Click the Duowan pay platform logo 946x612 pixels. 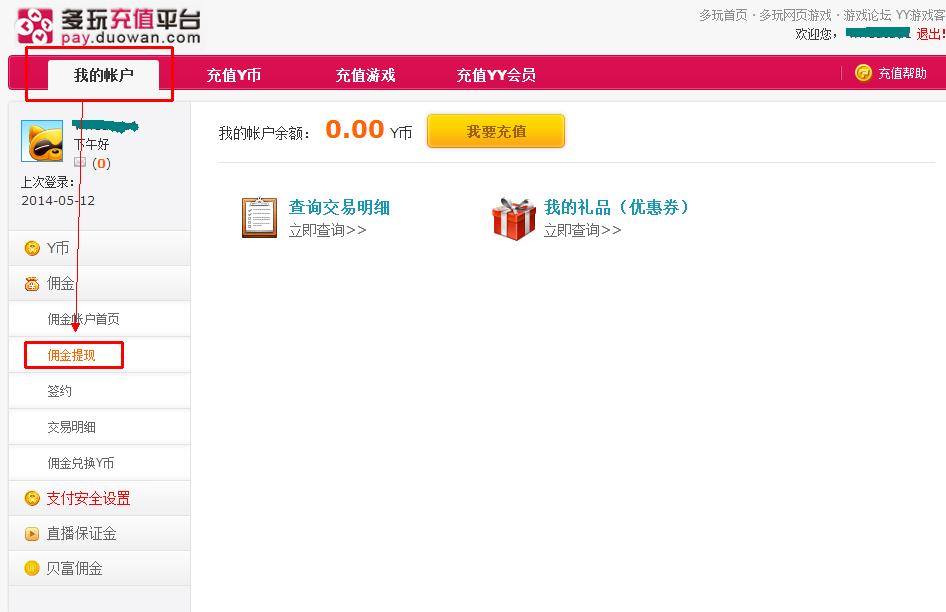(109, 26)
